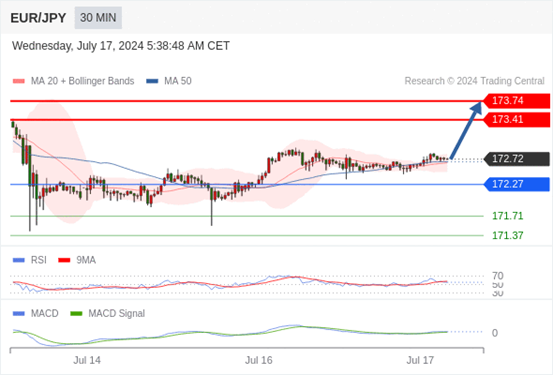Click the MA 20 + Bollinger Bands legend label
The height and width of the screenshot is (375, 553).
click(83, 81)
